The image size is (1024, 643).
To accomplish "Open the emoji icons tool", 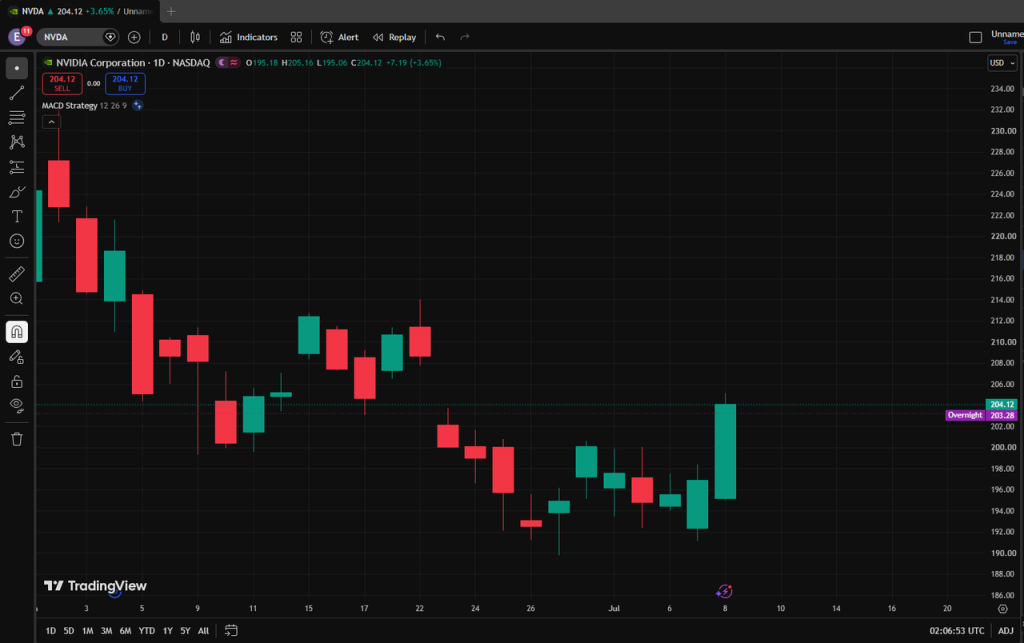I will click(x=17, y=241).
